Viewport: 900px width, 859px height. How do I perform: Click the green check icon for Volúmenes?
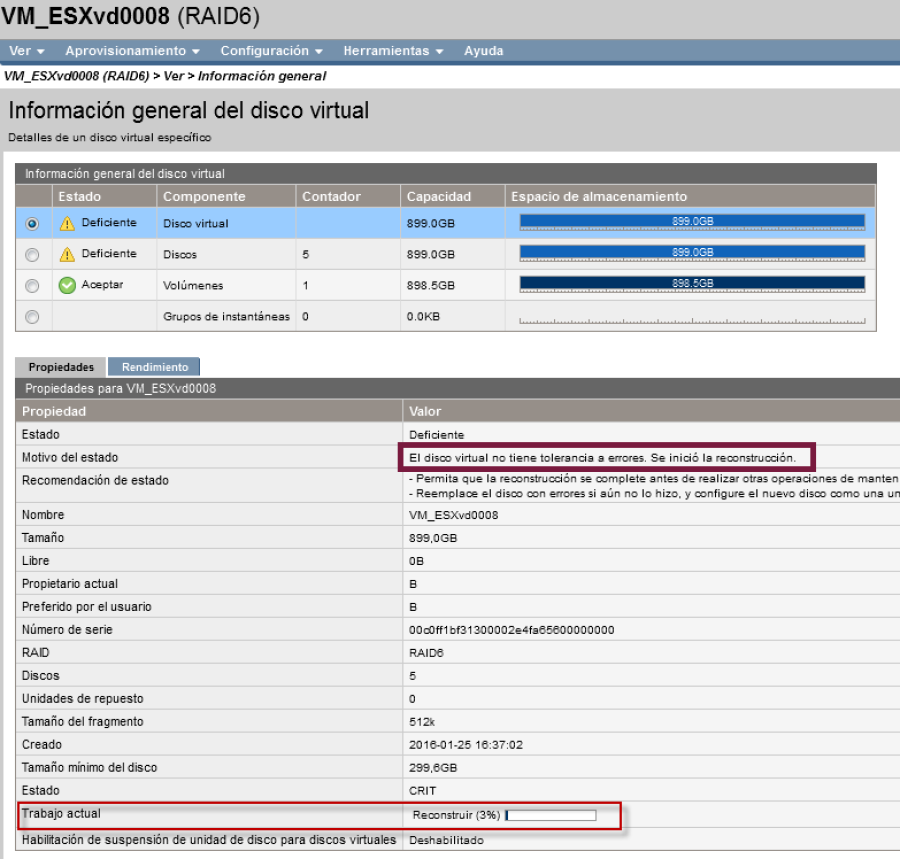click(x=68, y=285)
